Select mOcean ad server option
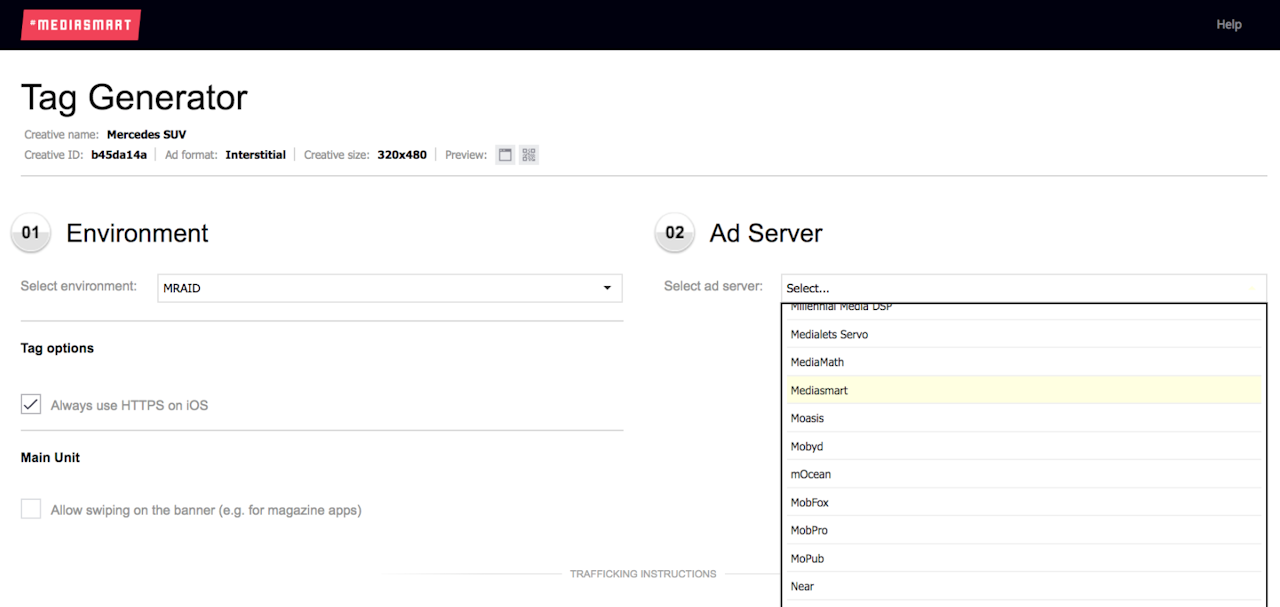 click(x=1023, y=474)
